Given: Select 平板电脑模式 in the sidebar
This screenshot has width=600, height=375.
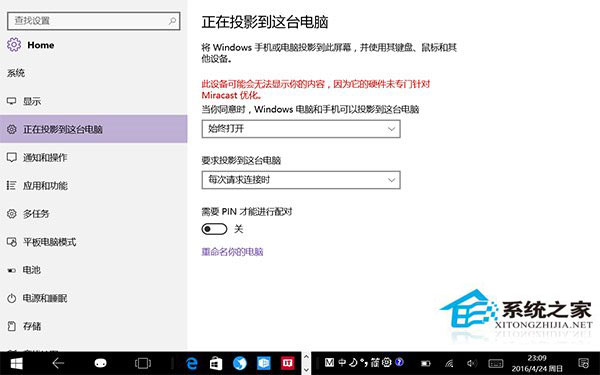Looking at the screenshot, I should point(94,242).
